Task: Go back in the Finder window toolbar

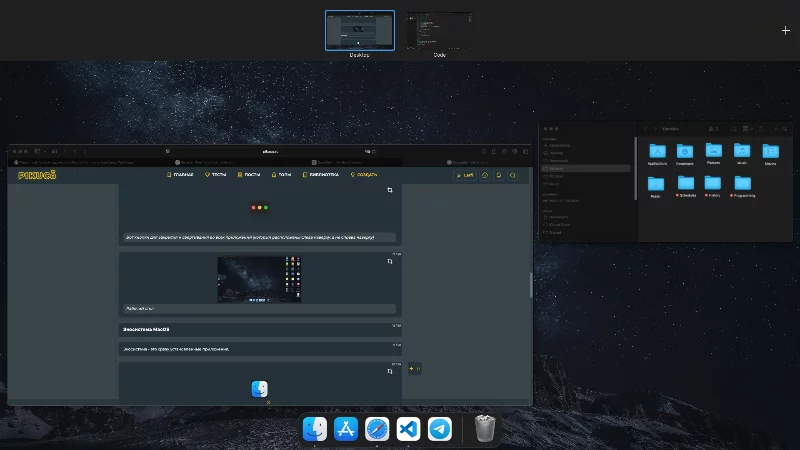Action: [x=645, y=129]
